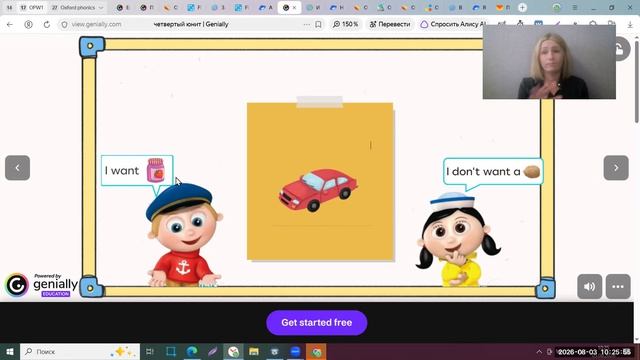Click the girl character in yellow
This screenshot has height=360, width=640.
point(458,240)
